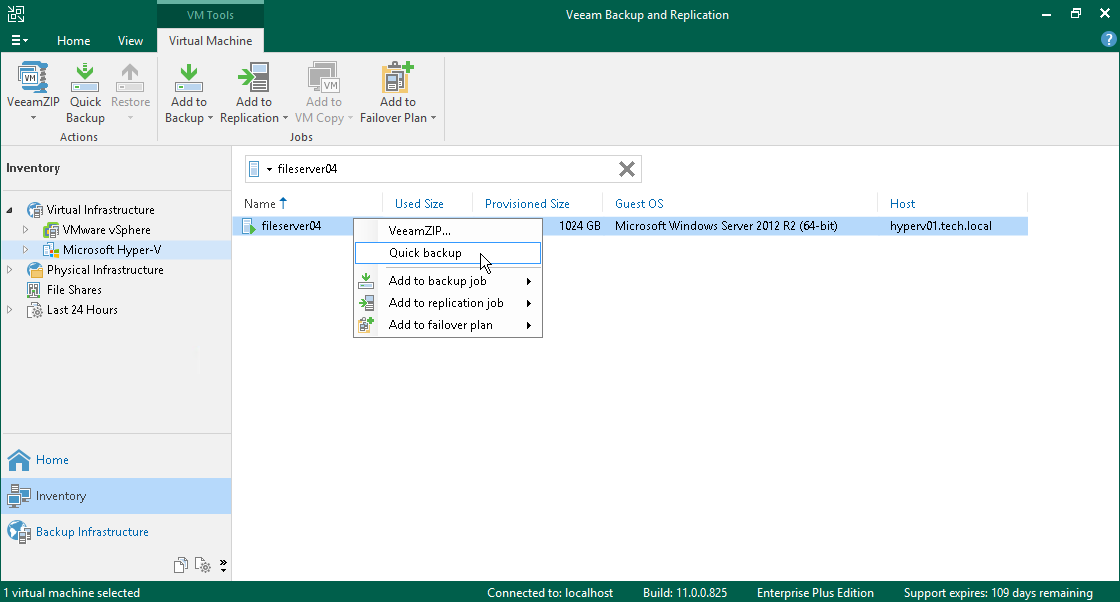This screenshot has width=1120, height=602.
Task: Click the Microsoft Windows Server 2012 R2 cell
Action: click(726, 226)
